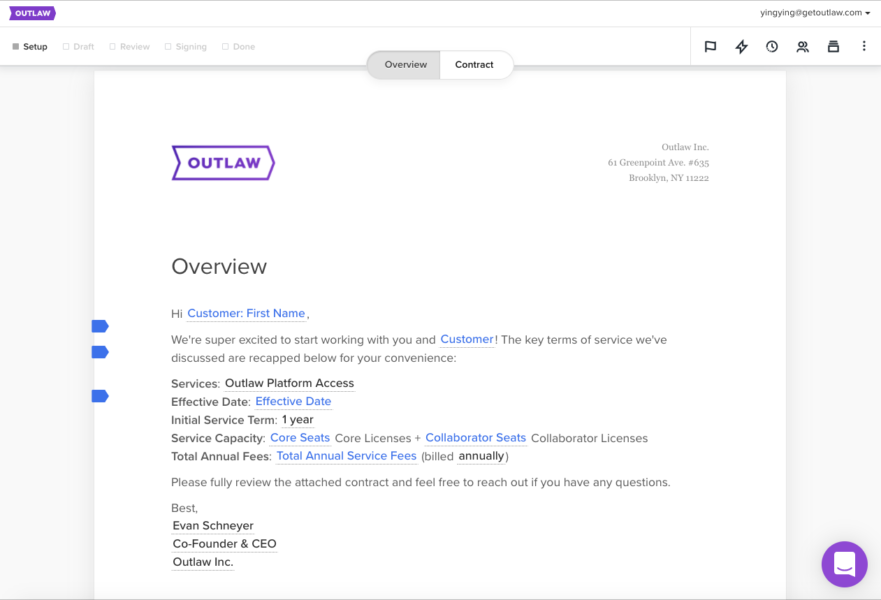
Task: Click the Customer variable link
Action: (x=466, y=339)
